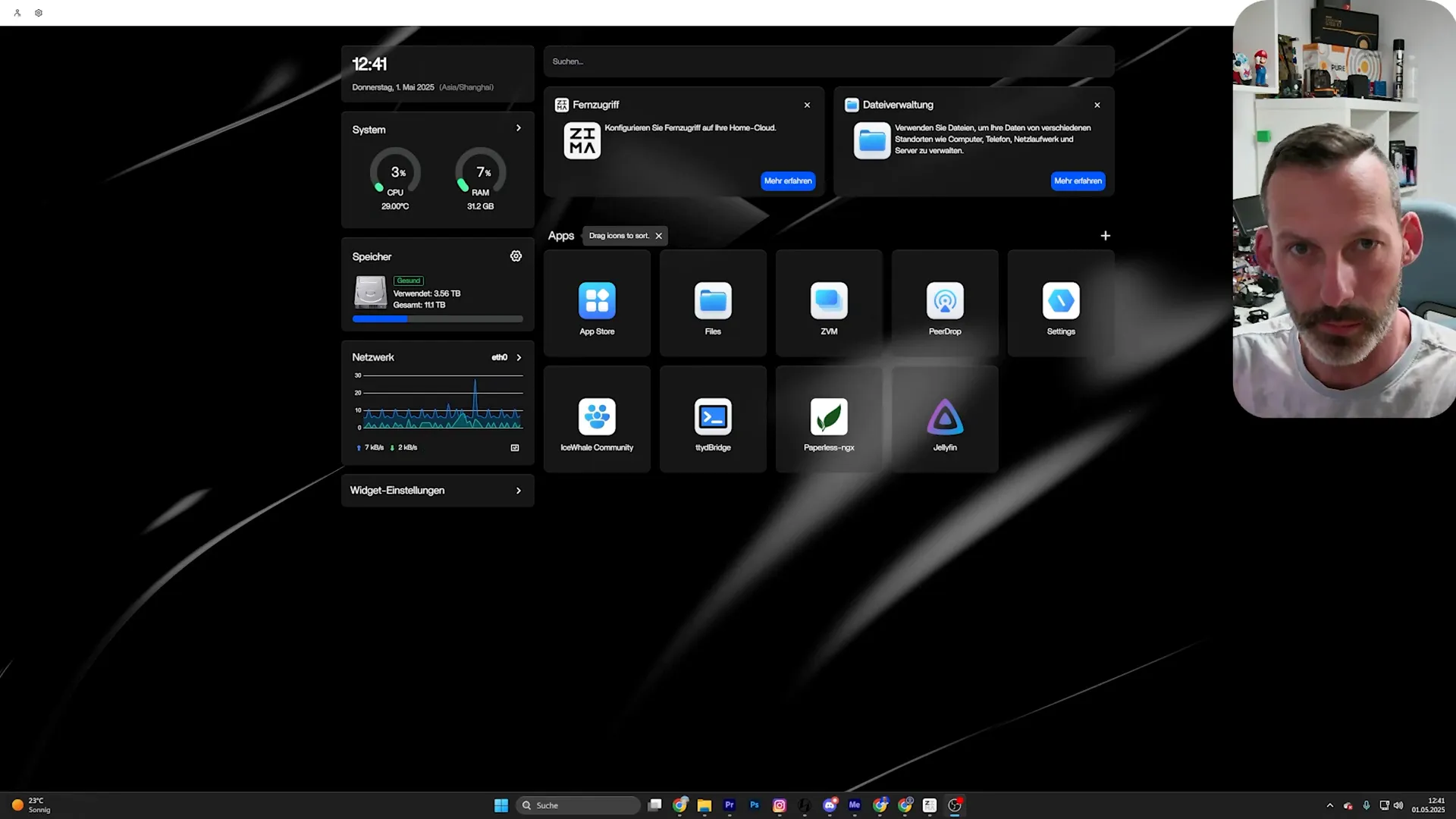
Task: Click the 12:41 clock widget
Action: click(x=438, y=74)
